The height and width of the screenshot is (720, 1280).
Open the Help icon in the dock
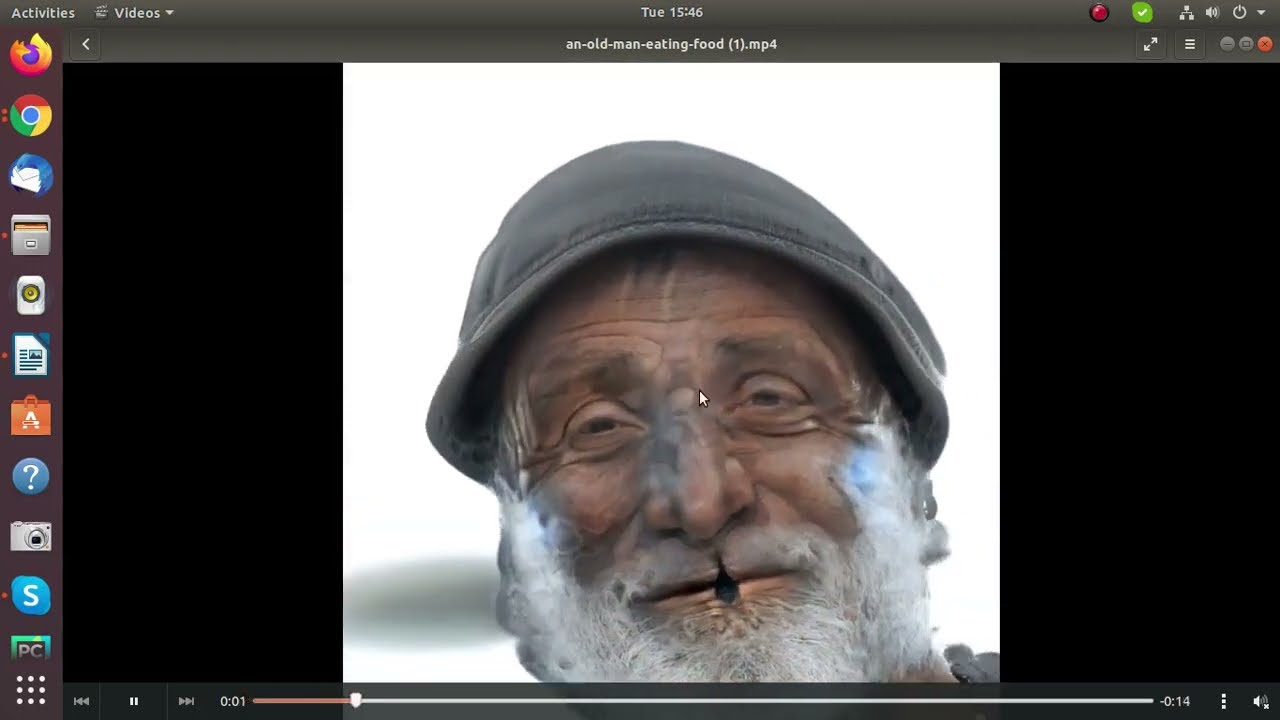click(x=31, y=476)
